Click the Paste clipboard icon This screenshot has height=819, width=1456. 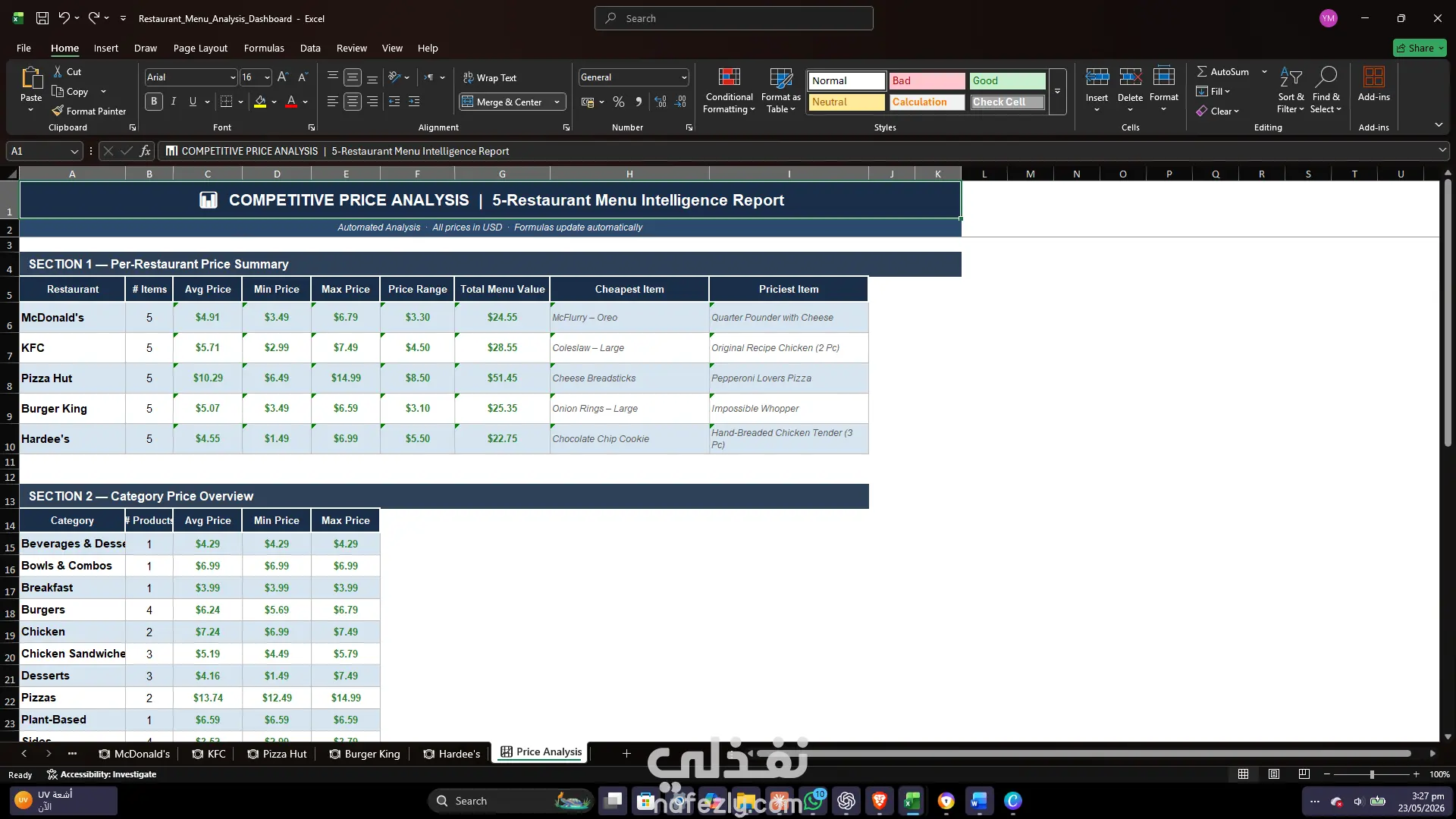point(31,78)
